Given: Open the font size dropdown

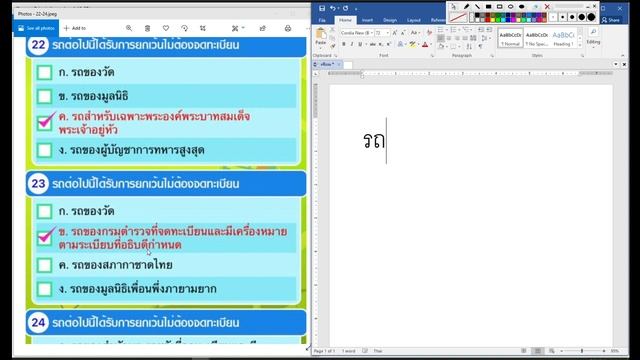Looking at the screenshot, I should tap(388, 33).
